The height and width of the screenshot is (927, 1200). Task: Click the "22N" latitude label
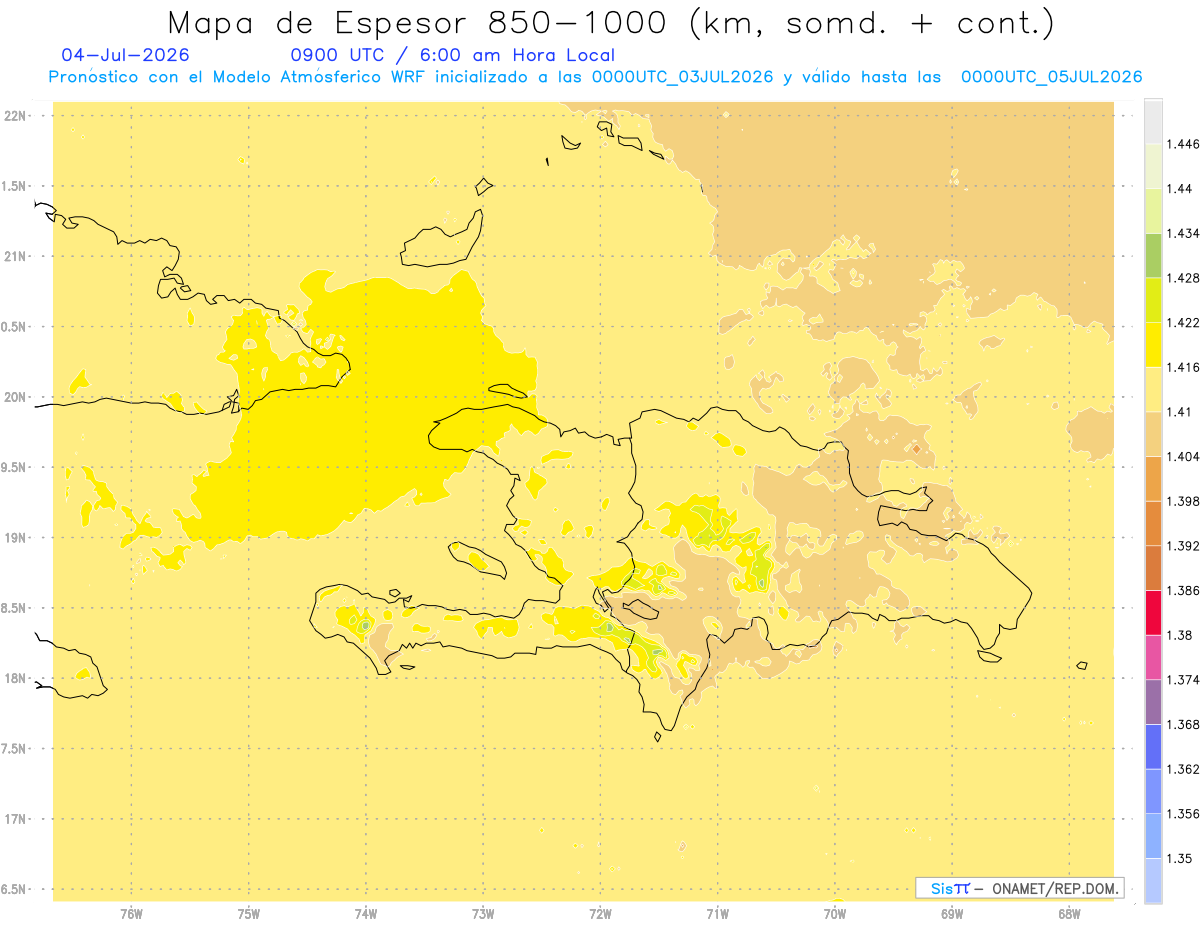coord(16,116)
